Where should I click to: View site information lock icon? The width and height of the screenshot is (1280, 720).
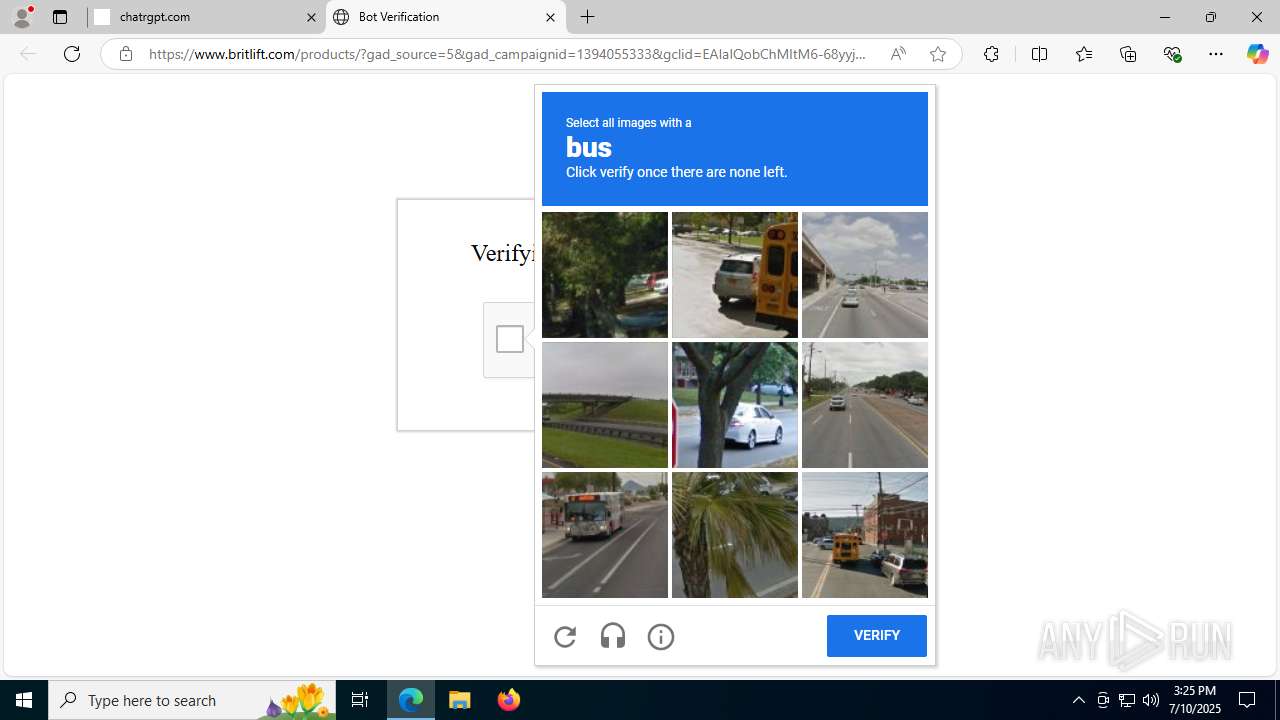pyautogui.click(x=125, y=54)
